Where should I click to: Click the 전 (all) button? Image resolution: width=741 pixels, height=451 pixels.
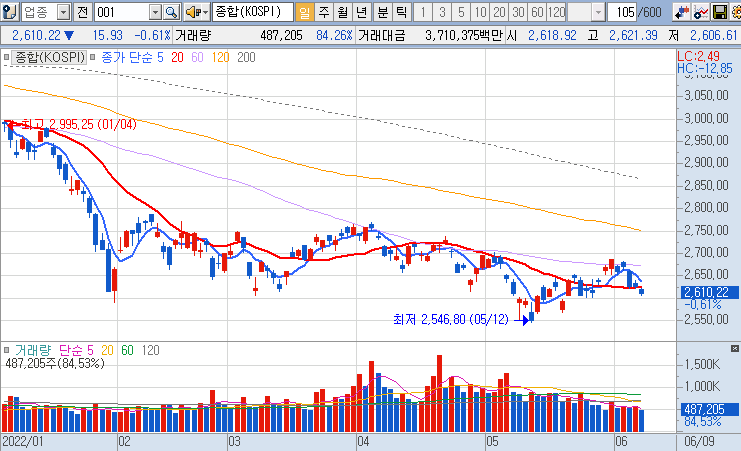(x=83, y=12)
